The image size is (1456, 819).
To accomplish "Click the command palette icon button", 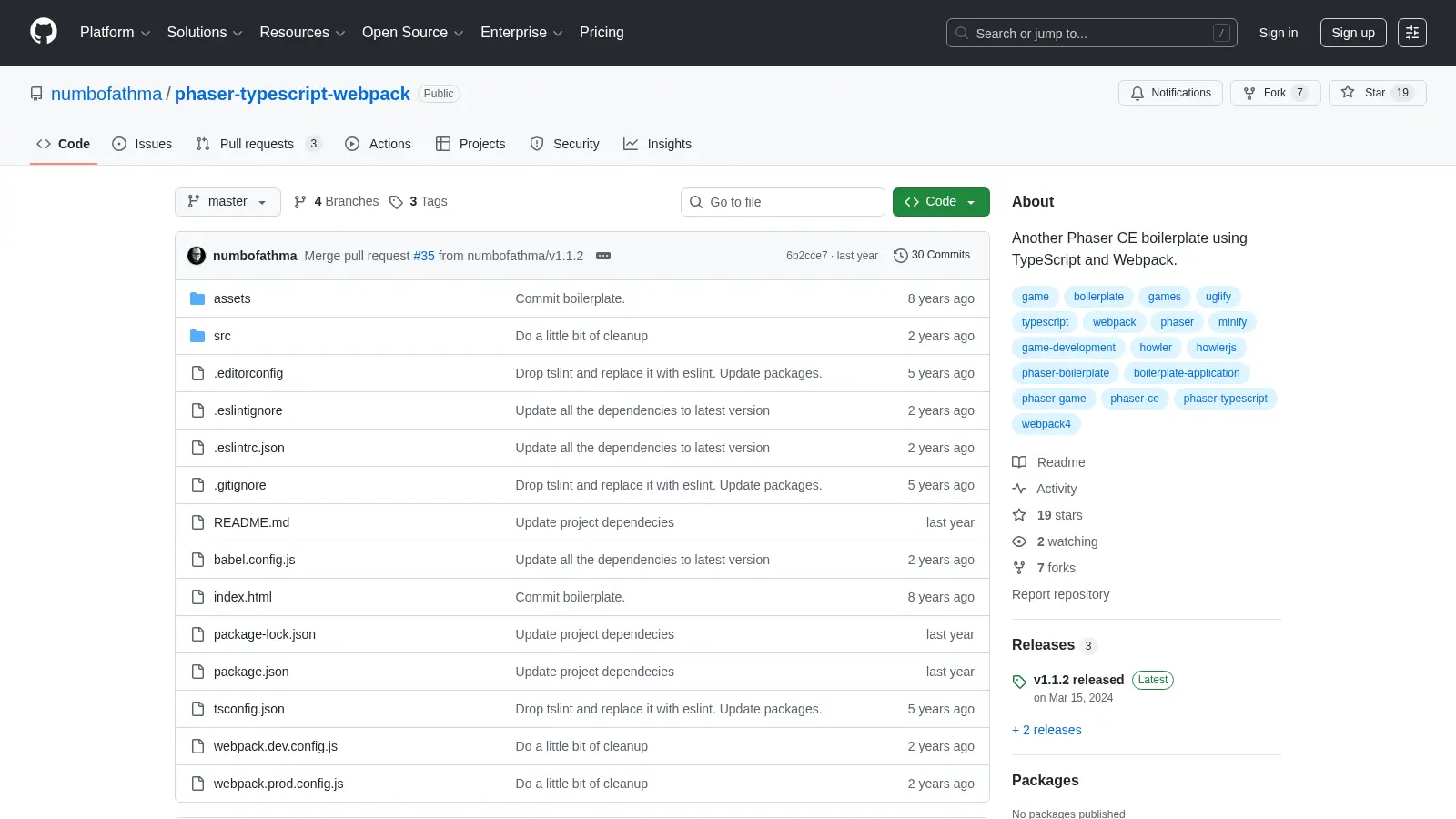I will (1412, 33).
